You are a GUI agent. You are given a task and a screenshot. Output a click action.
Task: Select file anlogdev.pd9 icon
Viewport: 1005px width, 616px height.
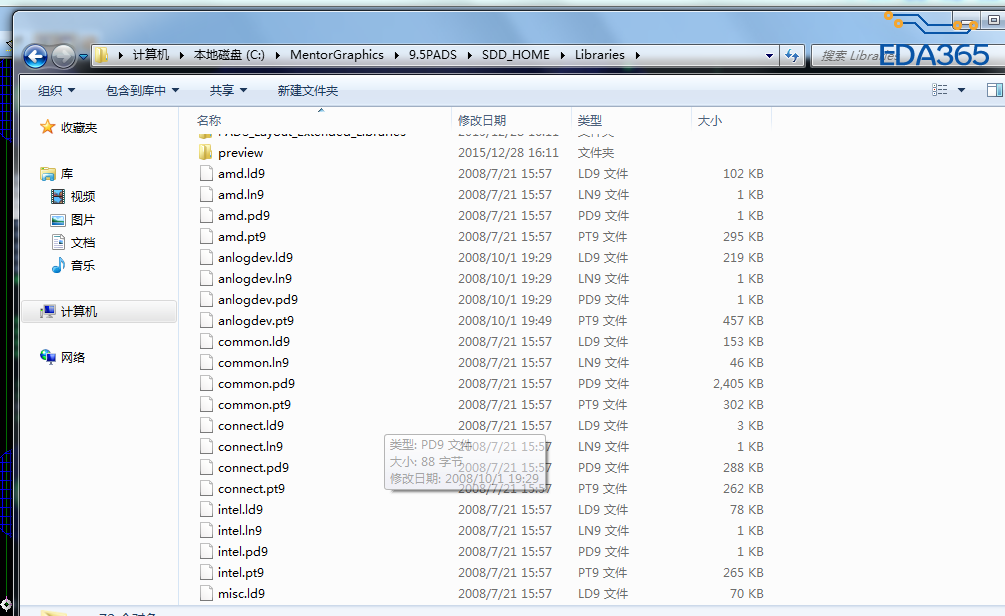tap(206, 300)
